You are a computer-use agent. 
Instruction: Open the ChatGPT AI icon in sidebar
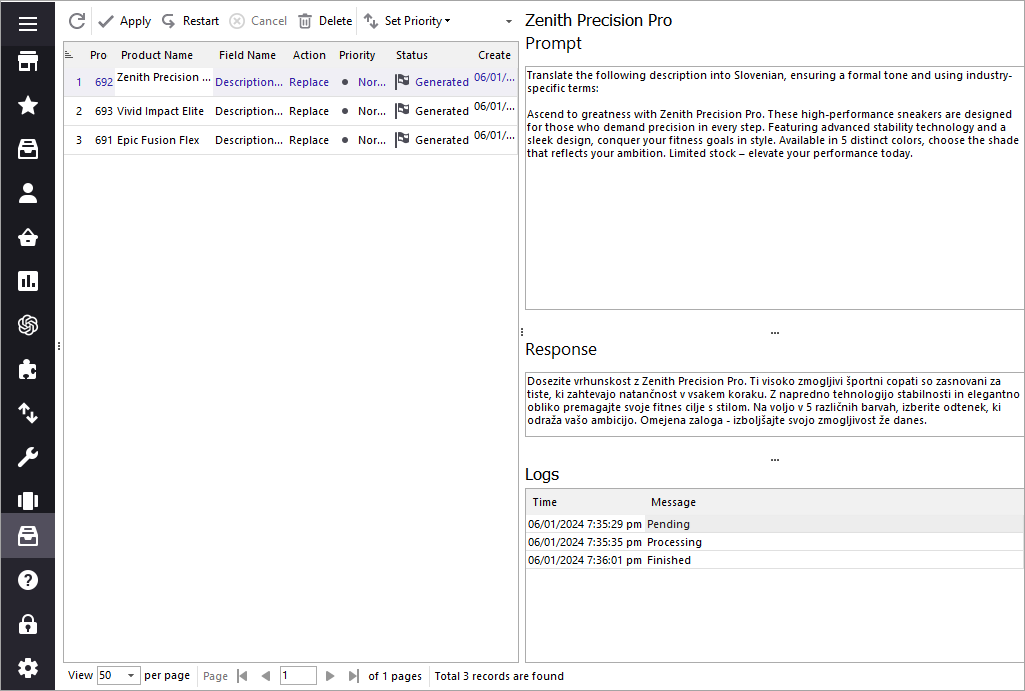pos(27,325)
